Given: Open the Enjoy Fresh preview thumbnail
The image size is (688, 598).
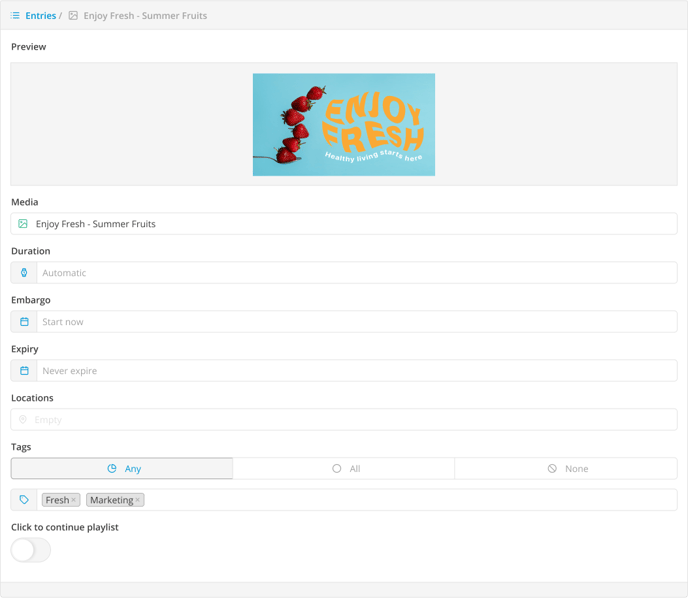Looking at the screenshot, I should [x=344, y=125].
